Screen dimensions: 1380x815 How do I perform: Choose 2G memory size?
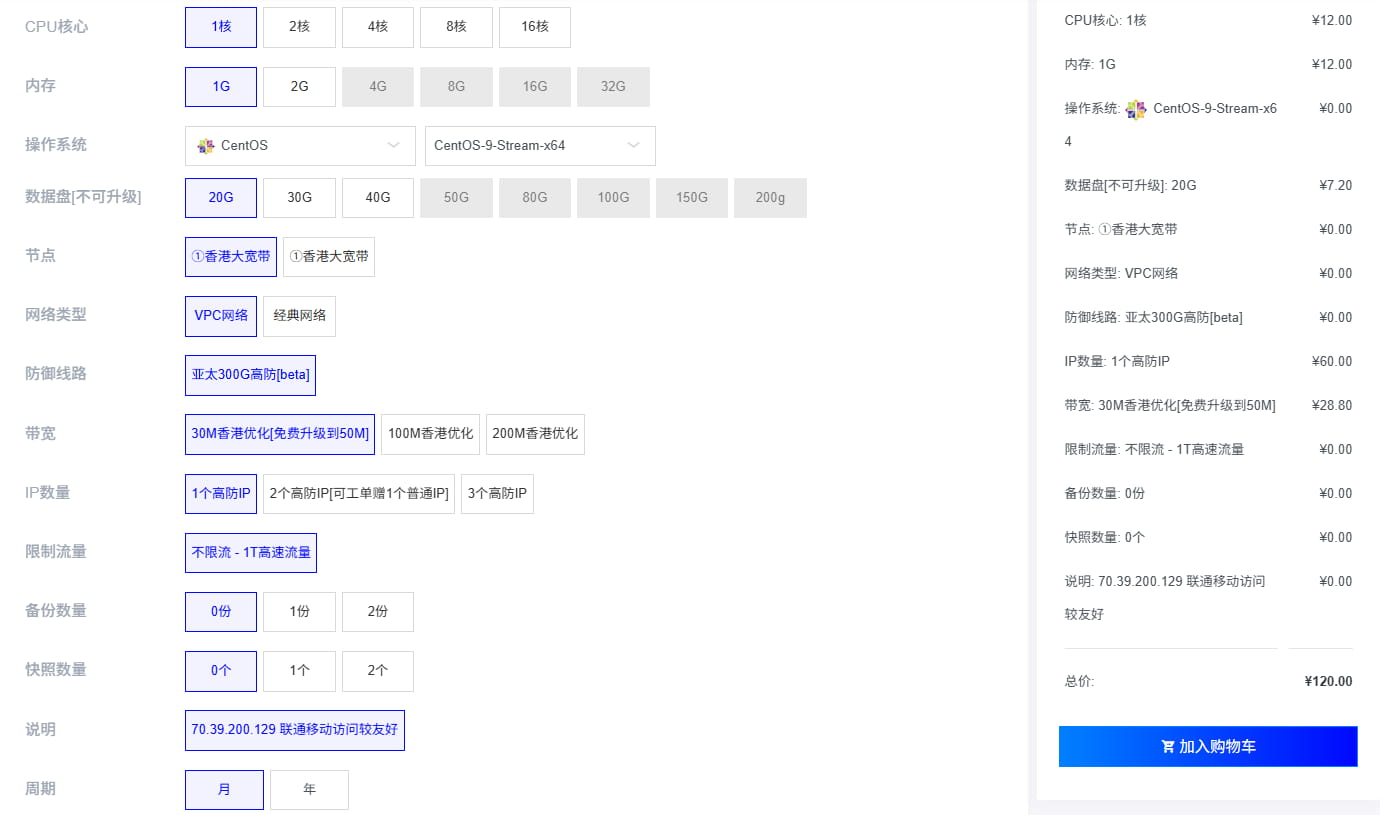[x=299, y=87]
